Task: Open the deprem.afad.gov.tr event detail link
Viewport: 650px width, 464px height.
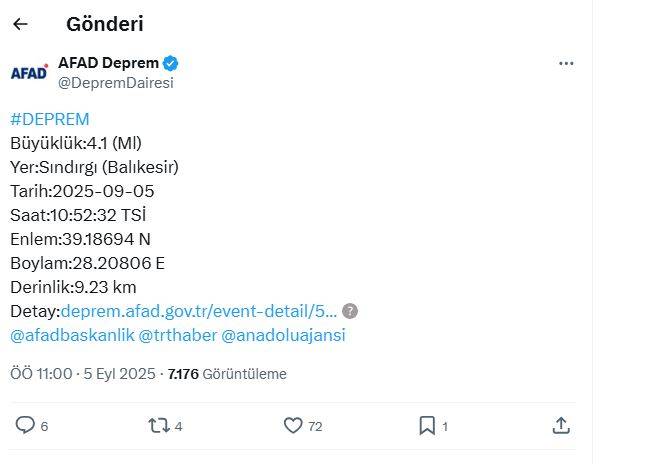Action: pos(199,311)
